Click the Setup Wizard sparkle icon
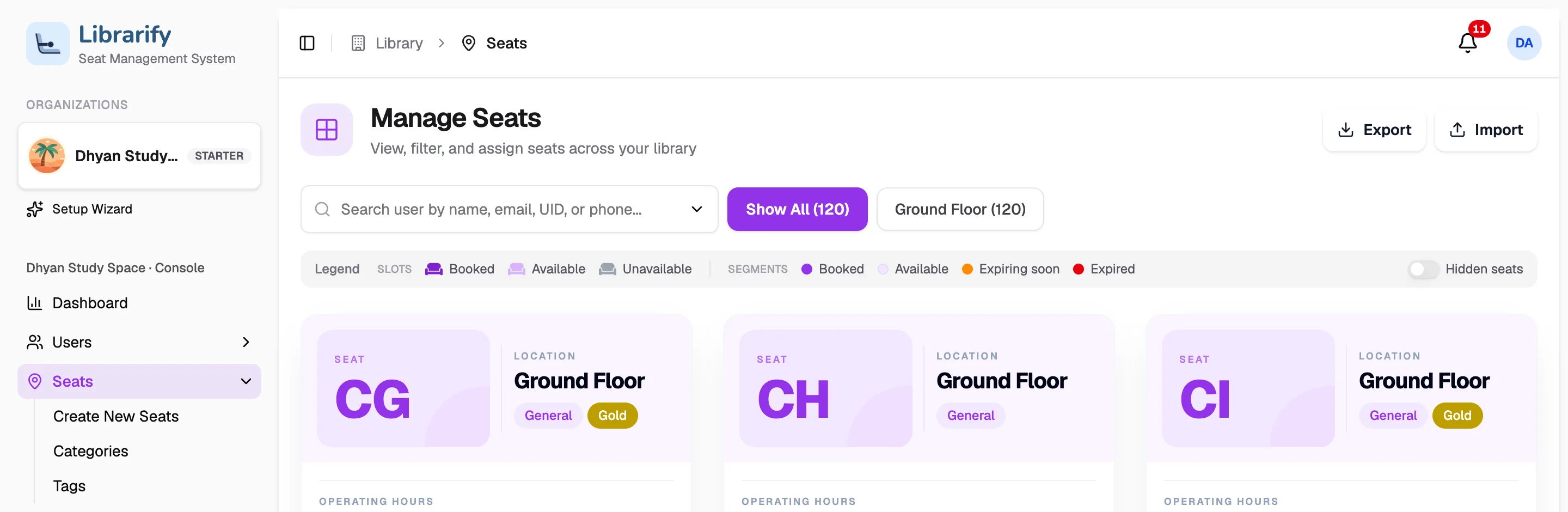 pos(35,209)
